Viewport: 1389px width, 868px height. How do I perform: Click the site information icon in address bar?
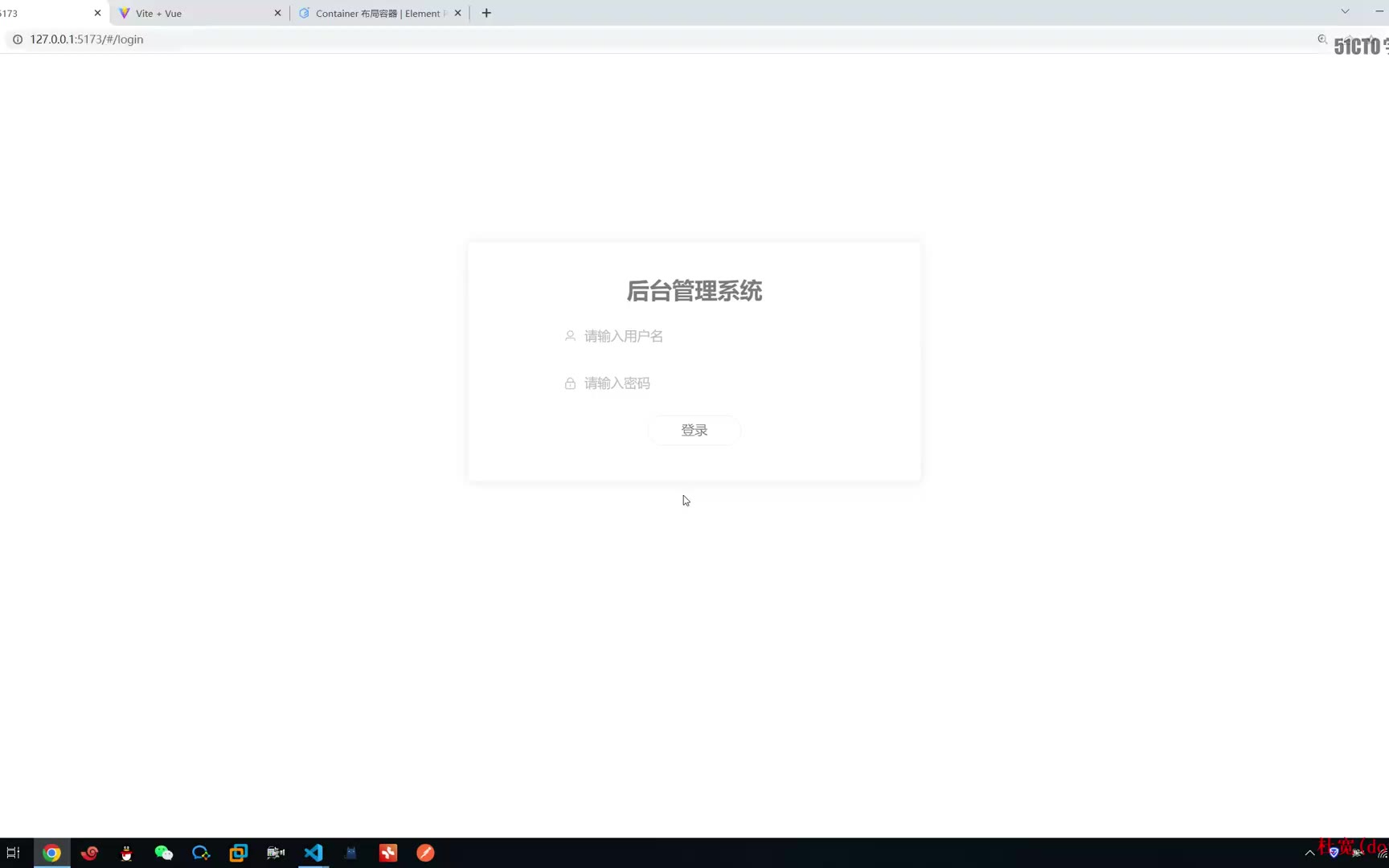click(x=18, y=39)
